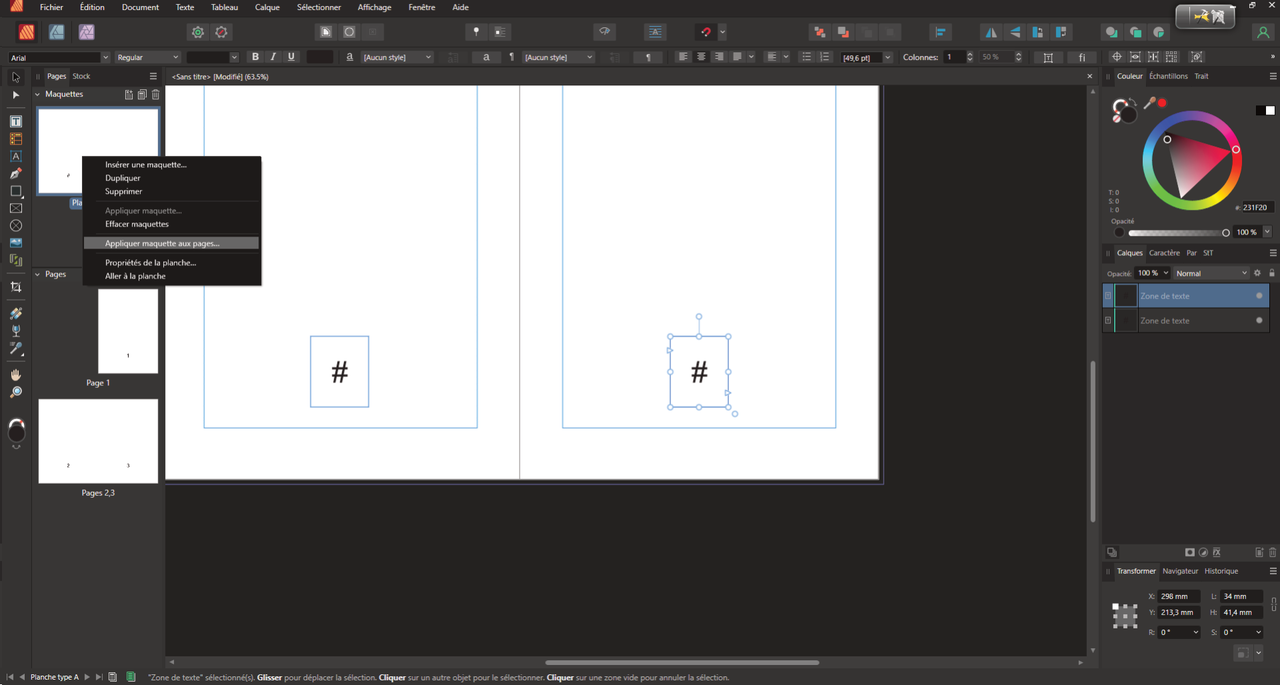This screenshot has height=685, width=1280.
Task: Select the Place Image tool
Action: 16,243
